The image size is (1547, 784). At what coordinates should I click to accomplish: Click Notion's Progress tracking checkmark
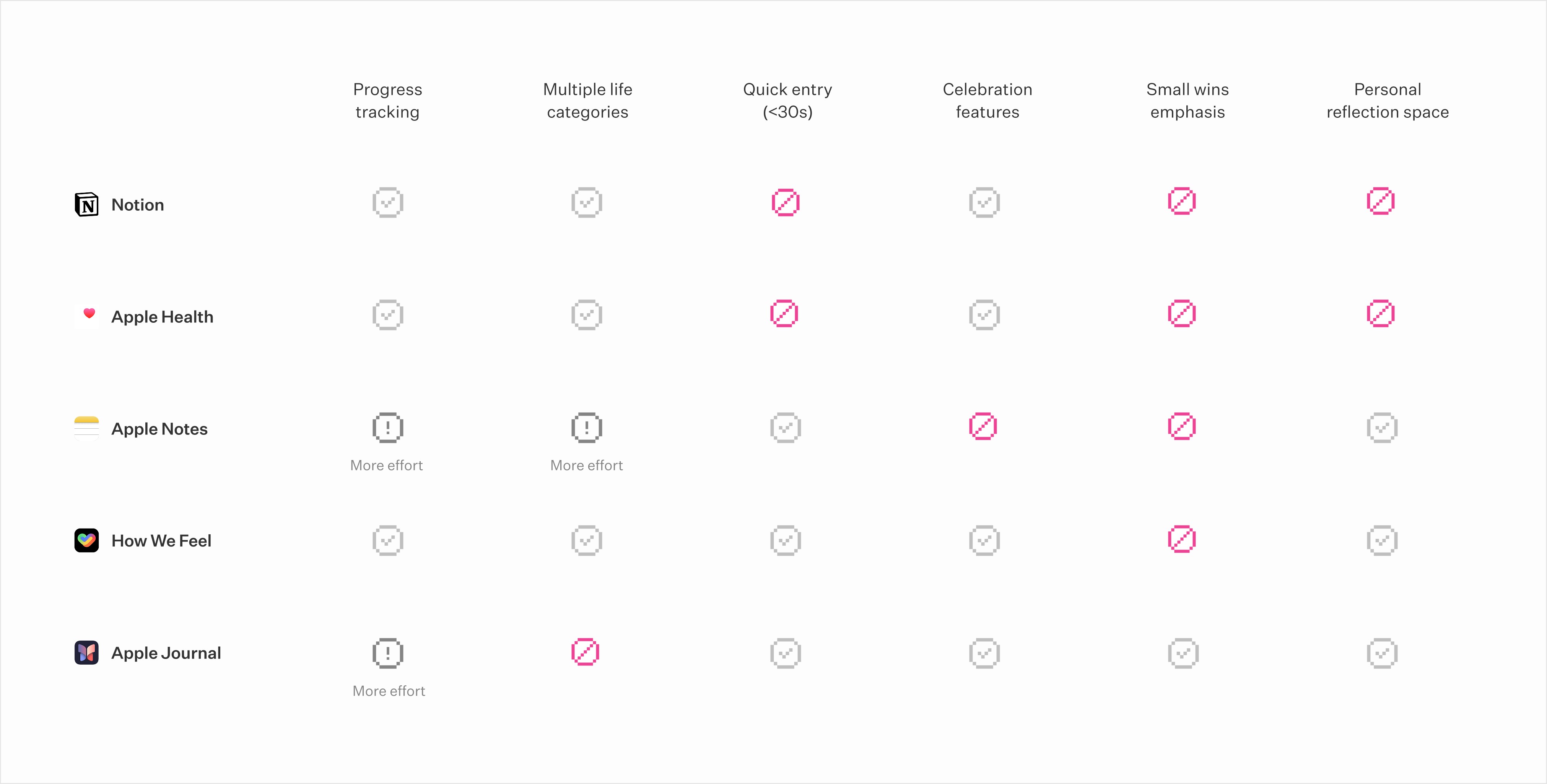click(387, 202)
